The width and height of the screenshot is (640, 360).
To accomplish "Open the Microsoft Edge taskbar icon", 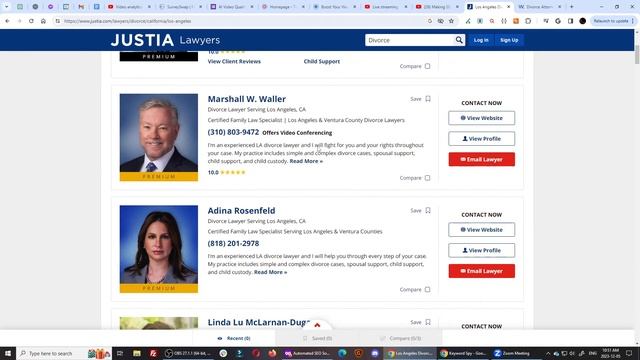I will (342, 353).
